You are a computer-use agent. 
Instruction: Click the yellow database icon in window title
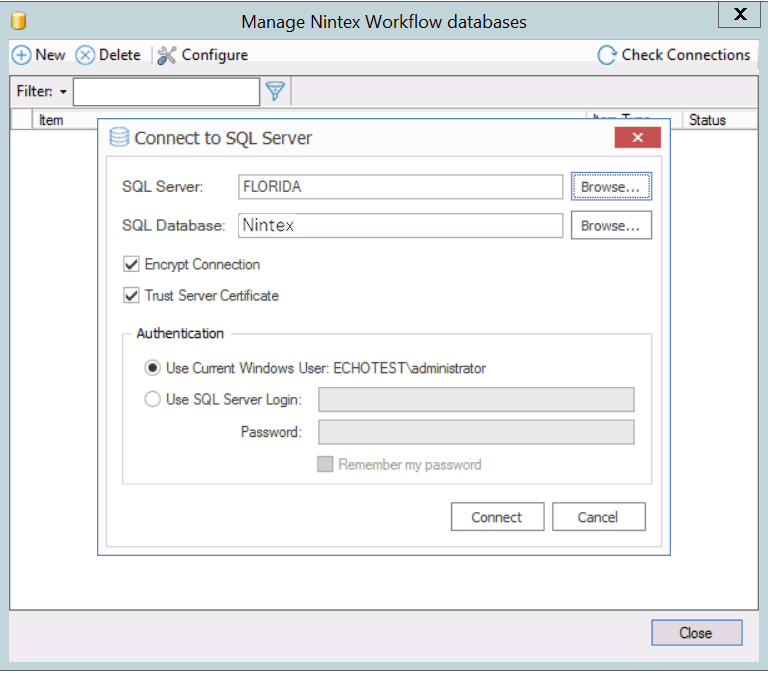[x=18, y=21]
